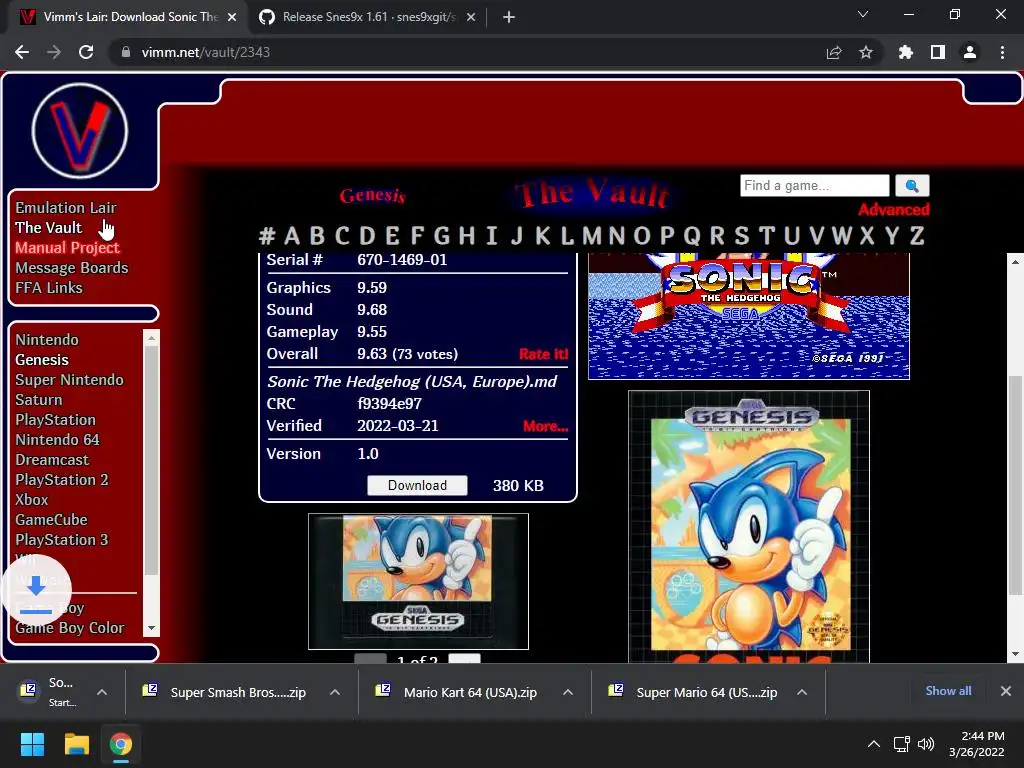Image resolution: width=1024 pixels, height=768 pixels.
Task: Click the Sonic cartridge image
Action: (418, 581)
